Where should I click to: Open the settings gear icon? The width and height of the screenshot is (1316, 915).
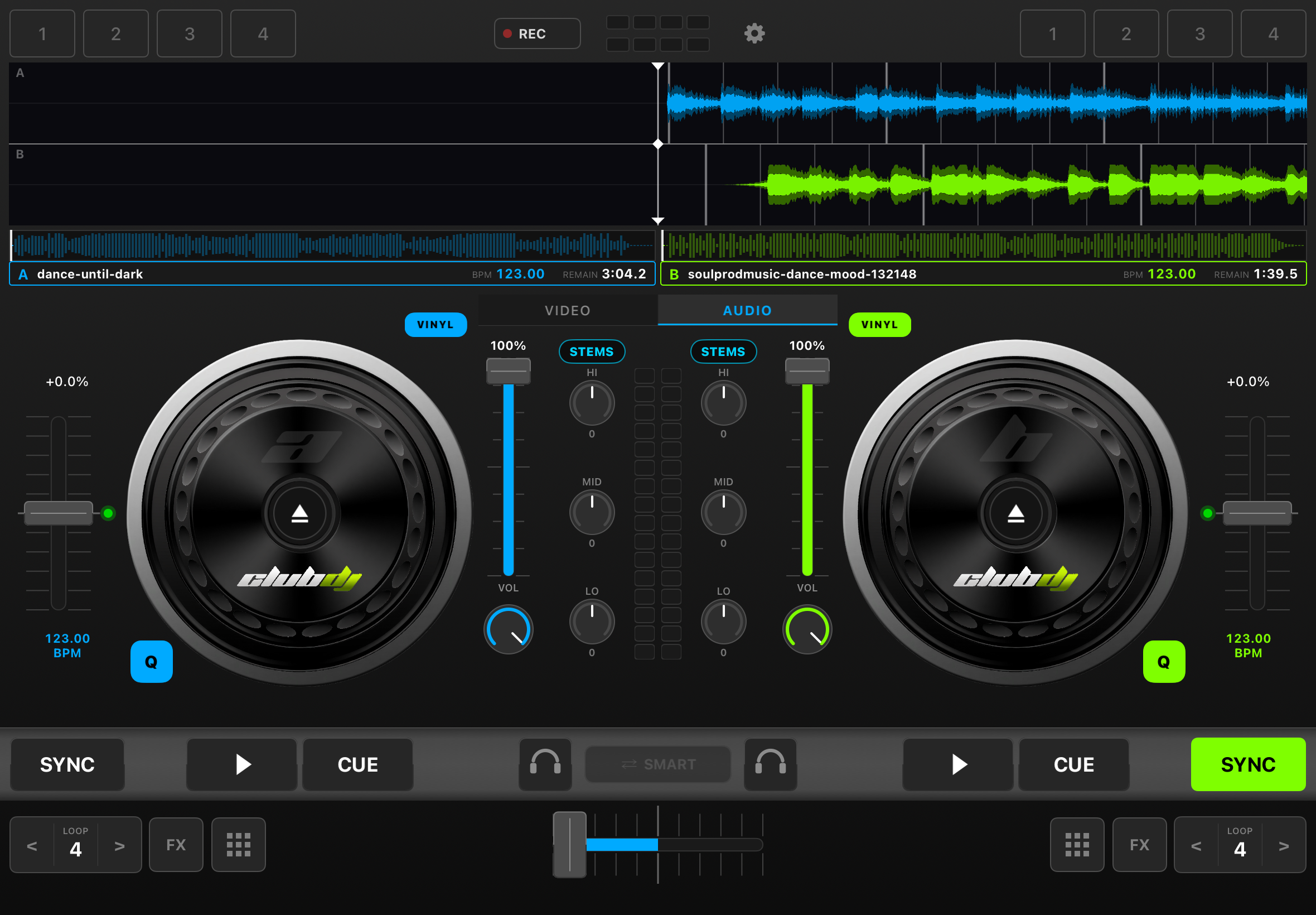pyautogui.click(x=754, y=33)
